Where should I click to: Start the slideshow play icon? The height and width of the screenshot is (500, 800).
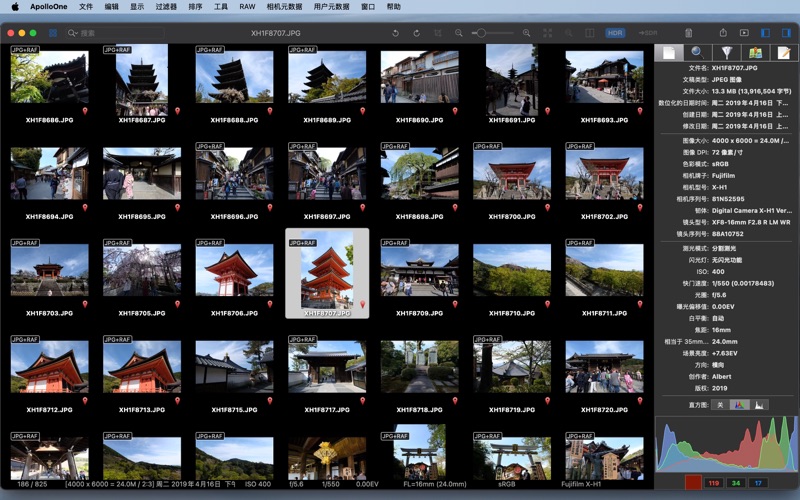(744, 33)
